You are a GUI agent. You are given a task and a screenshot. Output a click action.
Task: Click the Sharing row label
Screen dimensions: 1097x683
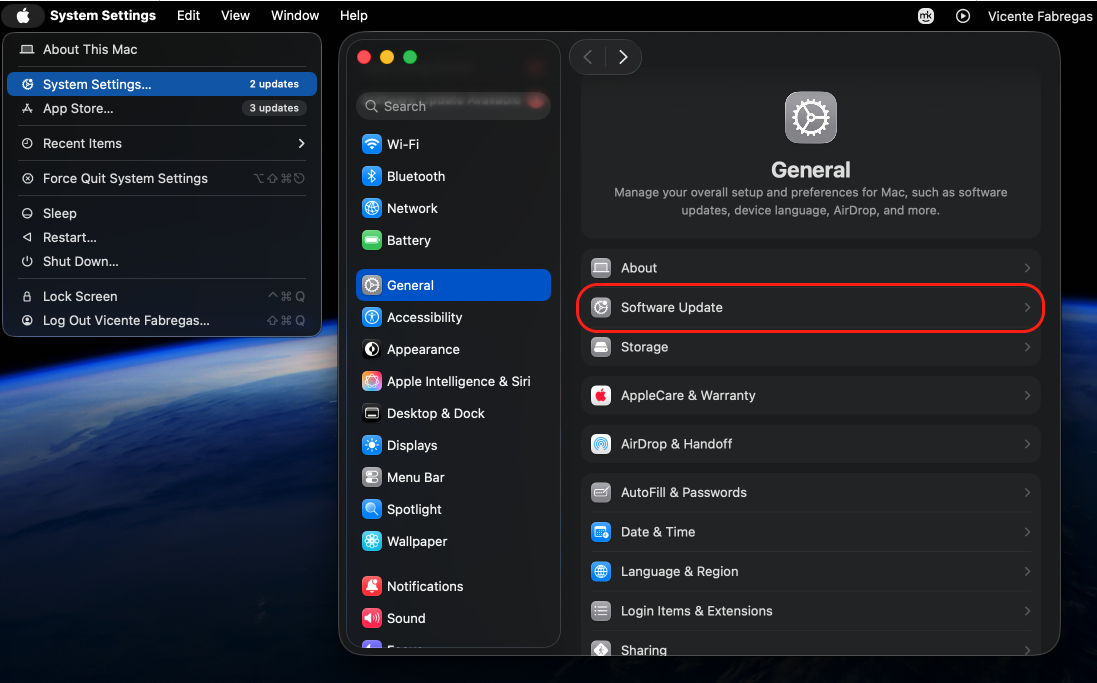coord(644,649)
